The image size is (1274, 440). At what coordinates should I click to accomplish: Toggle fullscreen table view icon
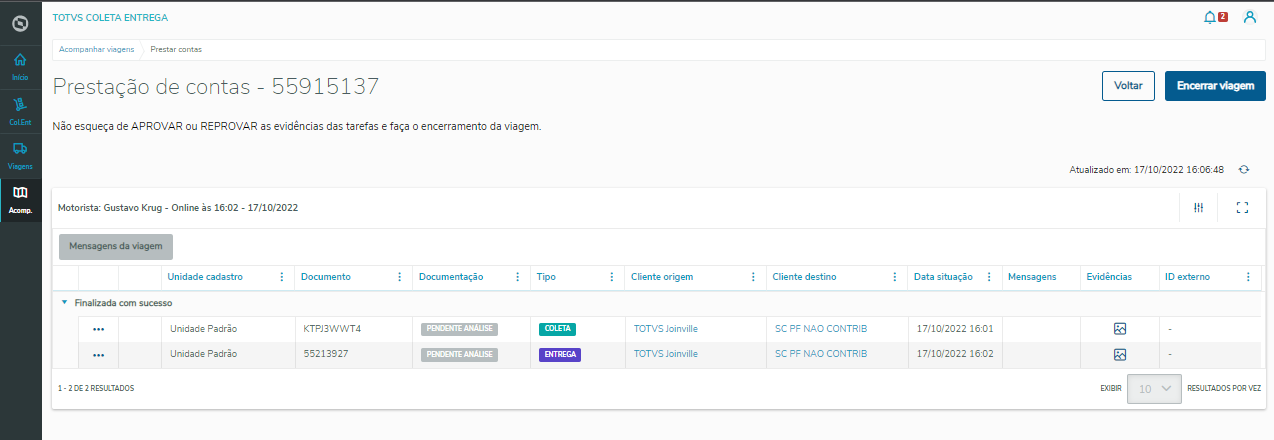pos(1243,207)
